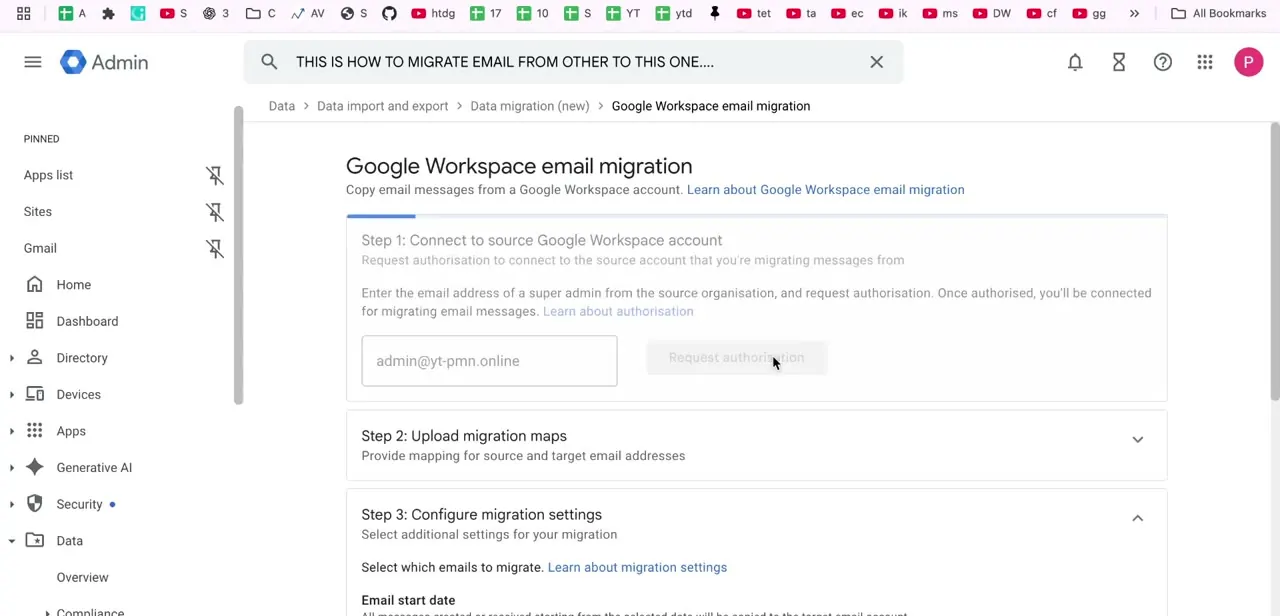
Task: Click the Directory person icon
Action: pos(35,358)
